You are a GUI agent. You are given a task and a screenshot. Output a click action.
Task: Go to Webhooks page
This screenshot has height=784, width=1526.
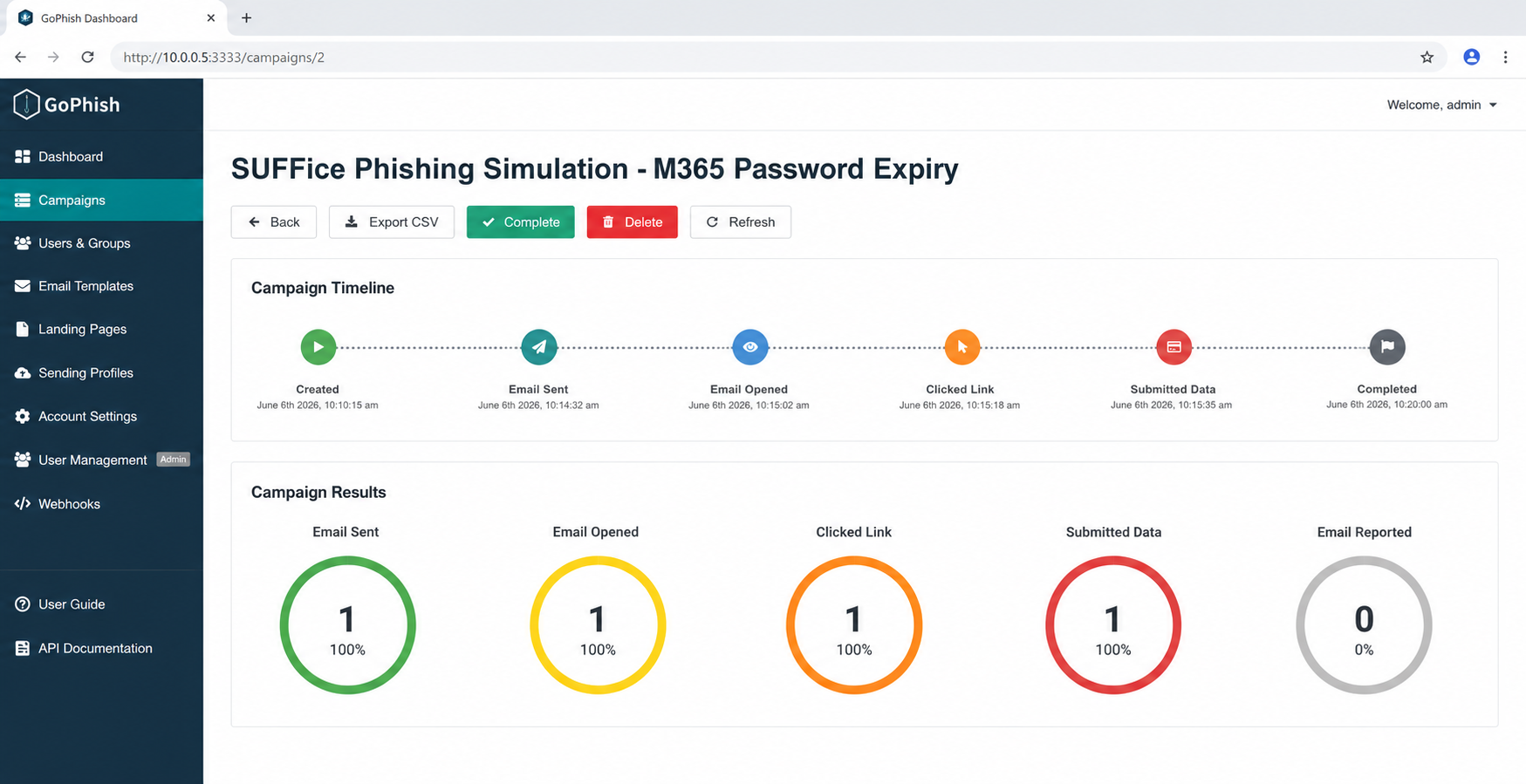tap(101, 504)
